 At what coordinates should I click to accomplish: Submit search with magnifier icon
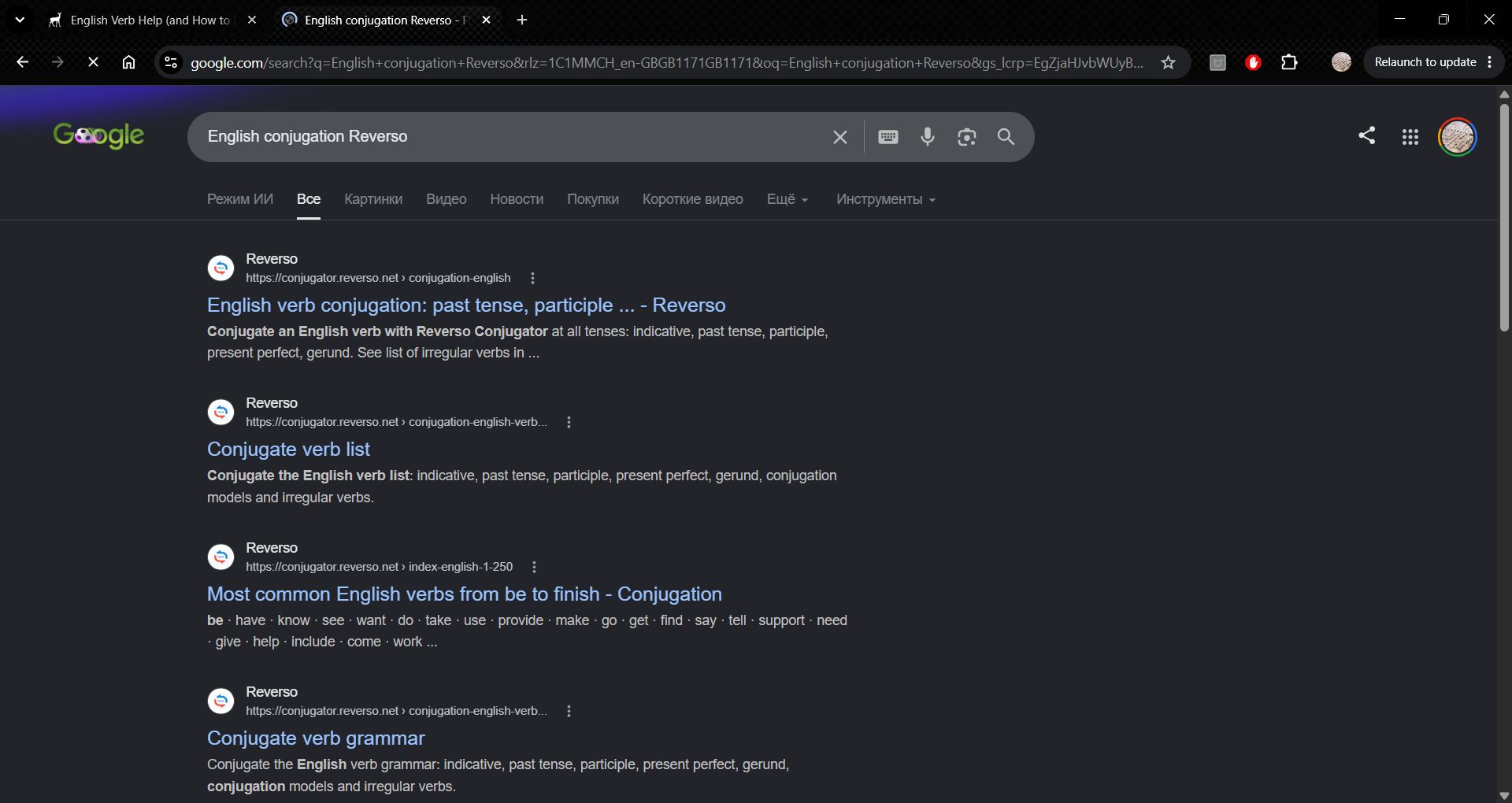tap(1006, 137)
